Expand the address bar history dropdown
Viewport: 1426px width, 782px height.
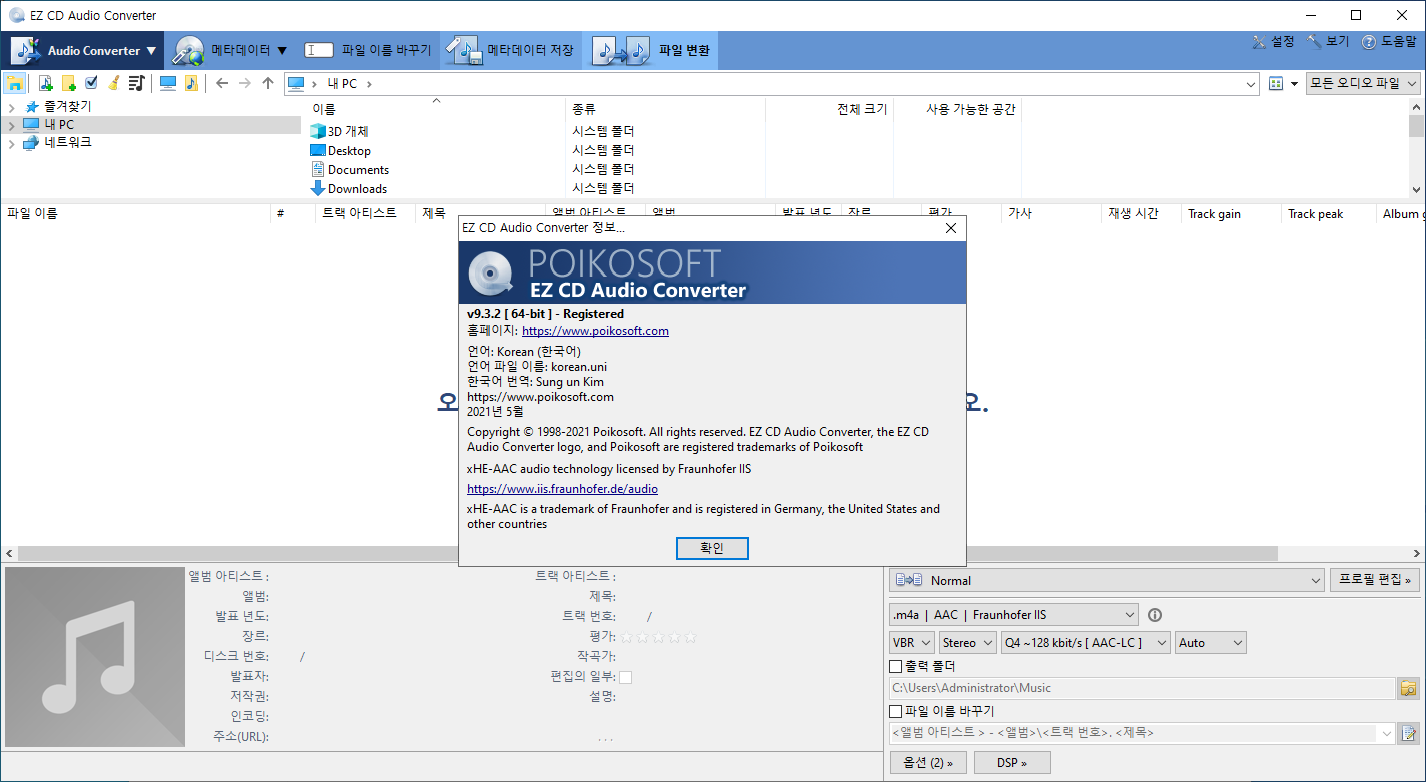1251,84
